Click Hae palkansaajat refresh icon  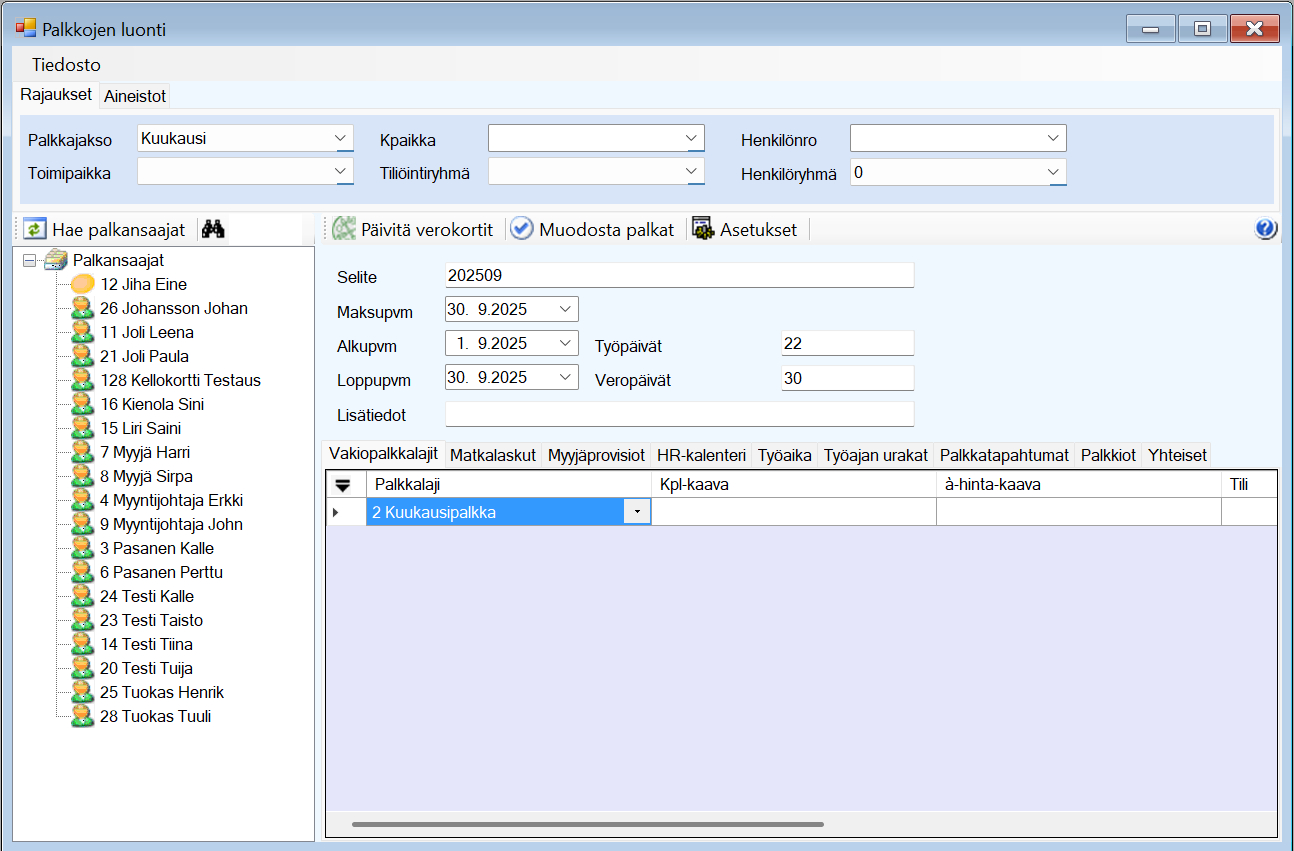[x=35, y=230]
